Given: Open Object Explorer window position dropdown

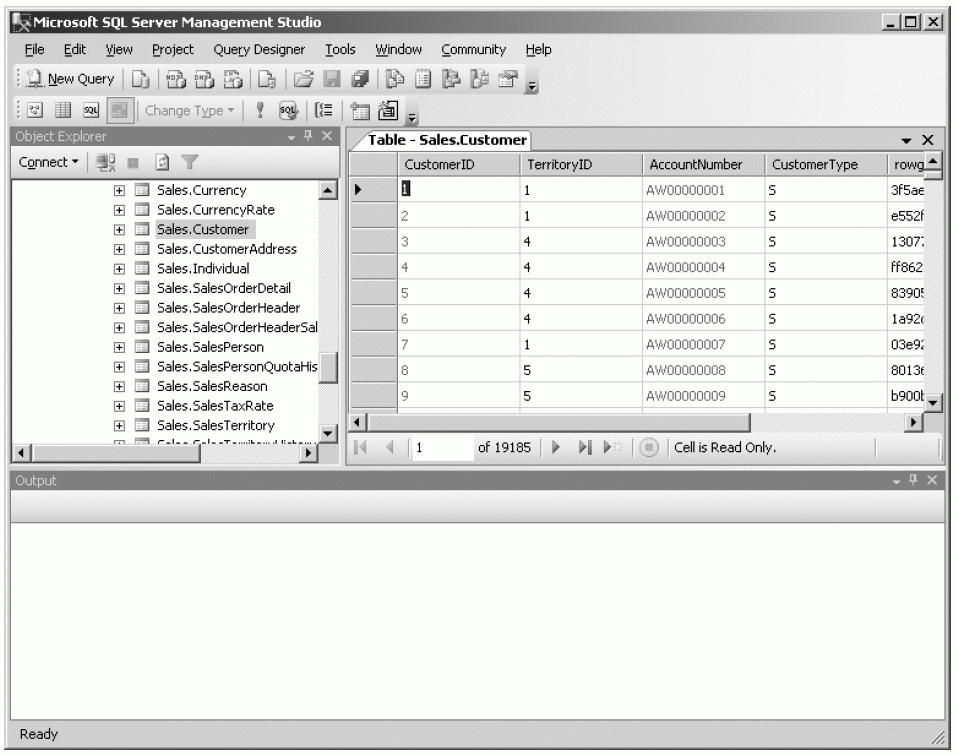Looking at the screenshot, I should 291,137.
